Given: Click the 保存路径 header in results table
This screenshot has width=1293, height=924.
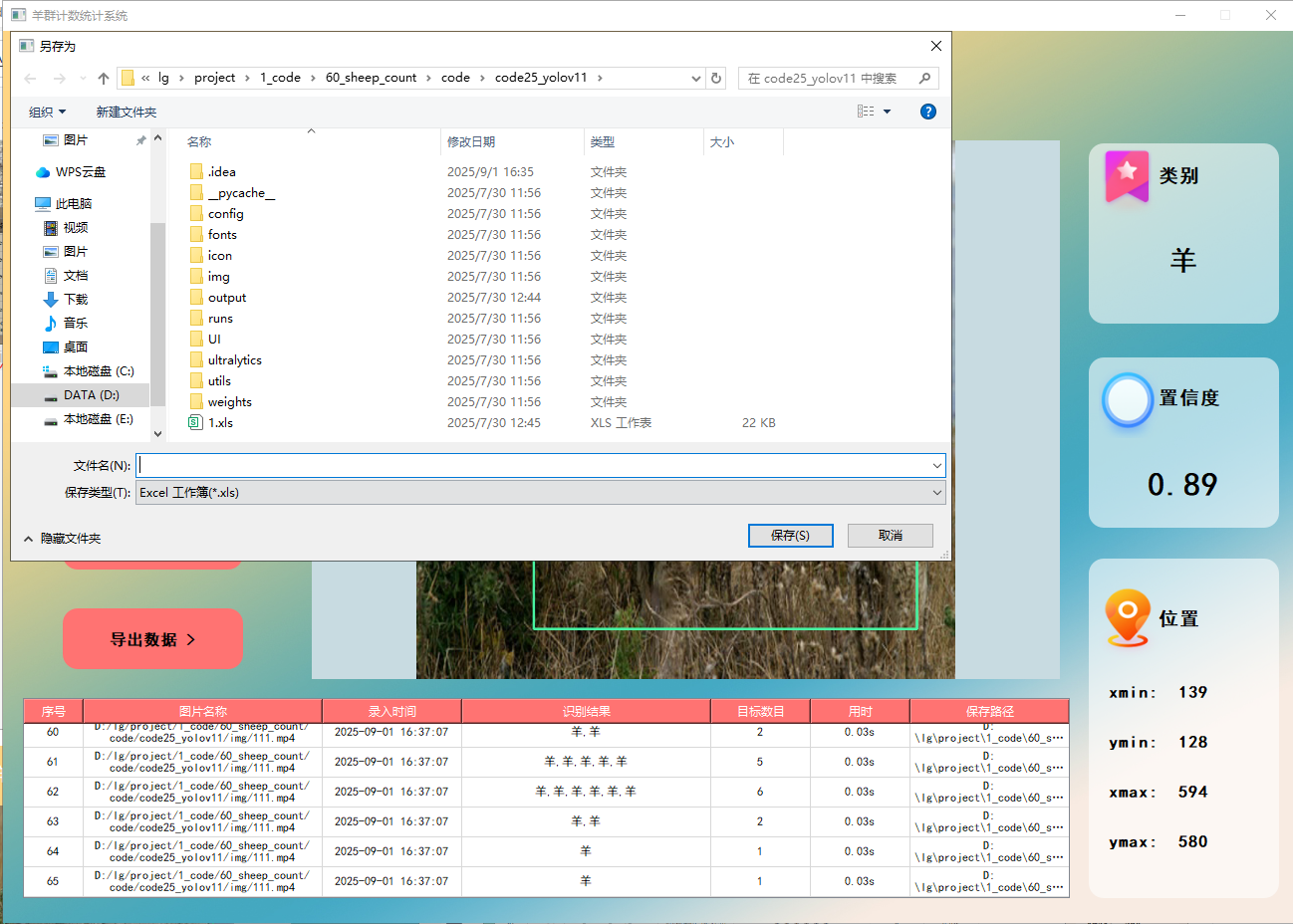Looking at the screenshot, I should [989, 711].
